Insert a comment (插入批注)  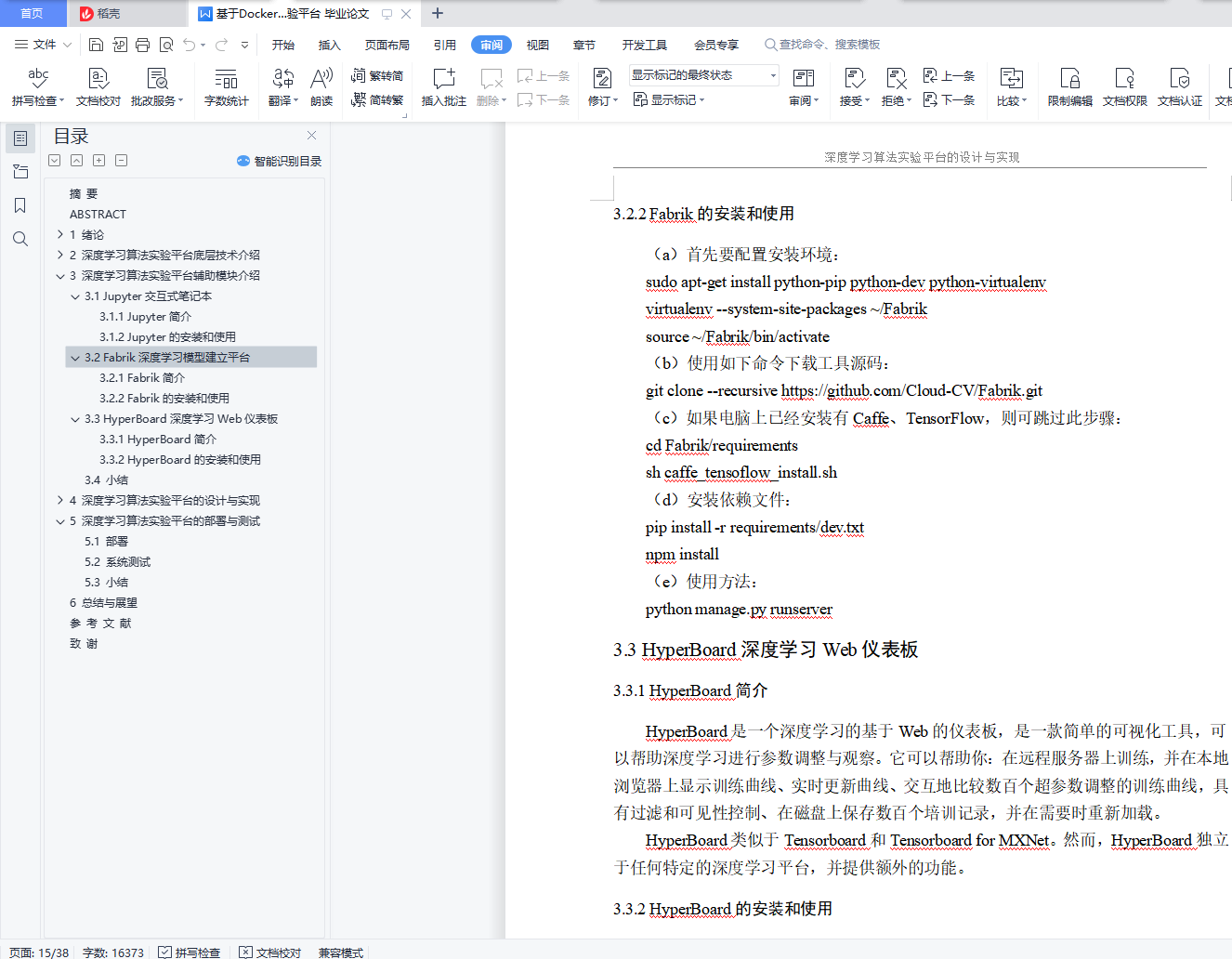pos(444,87)
